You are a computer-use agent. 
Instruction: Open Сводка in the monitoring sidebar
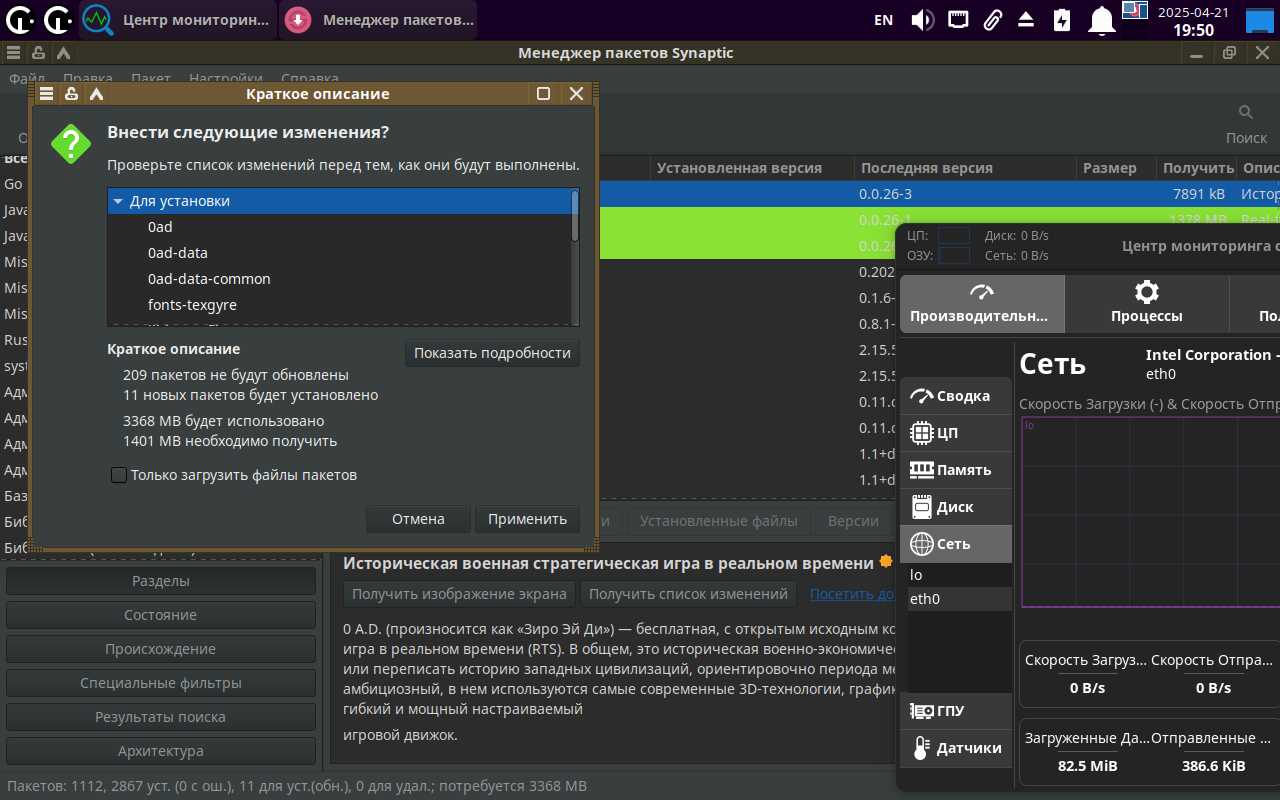[955, 396]
